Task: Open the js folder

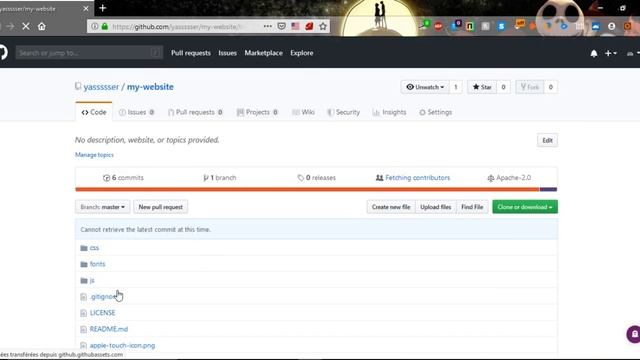Action: tap(92, 280)
